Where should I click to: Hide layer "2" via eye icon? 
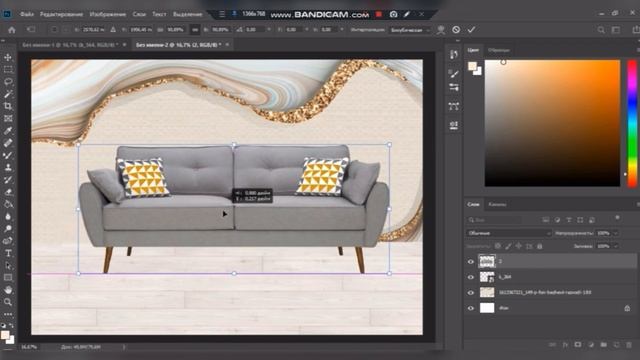point(471,262)
